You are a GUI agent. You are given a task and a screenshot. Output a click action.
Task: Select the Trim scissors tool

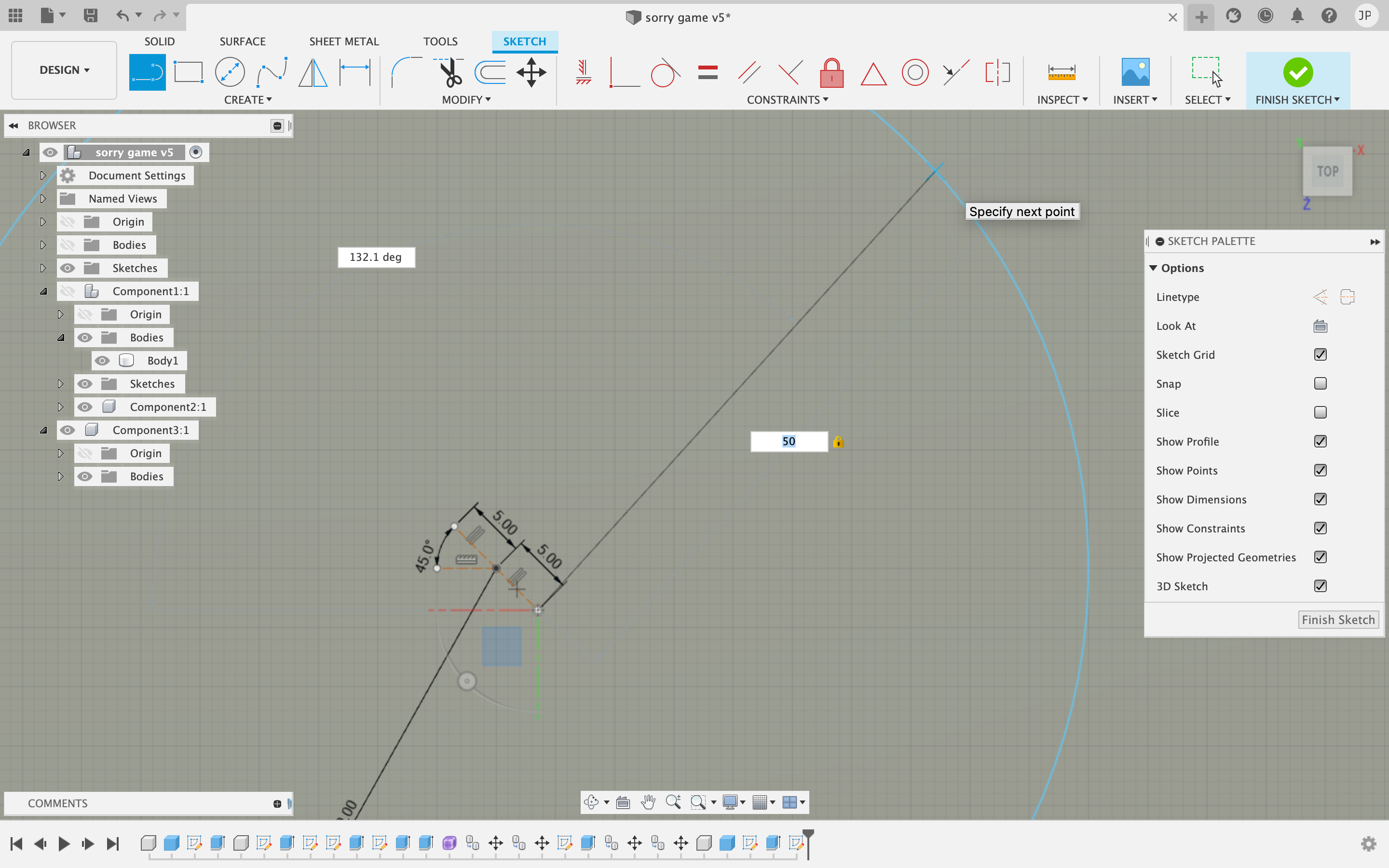tap(449, 72)
